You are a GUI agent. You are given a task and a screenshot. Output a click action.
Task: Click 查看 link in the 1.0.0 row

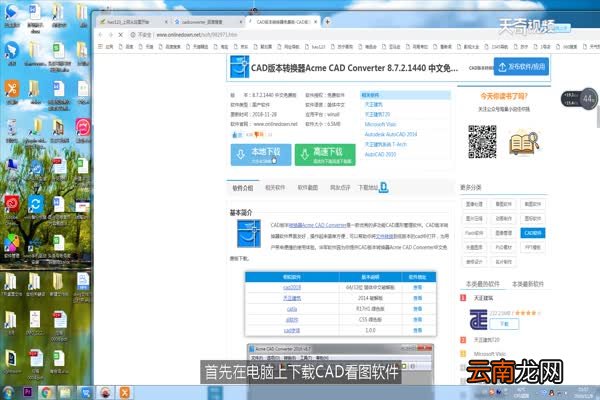pyautogui.click(x=417, y=330)
